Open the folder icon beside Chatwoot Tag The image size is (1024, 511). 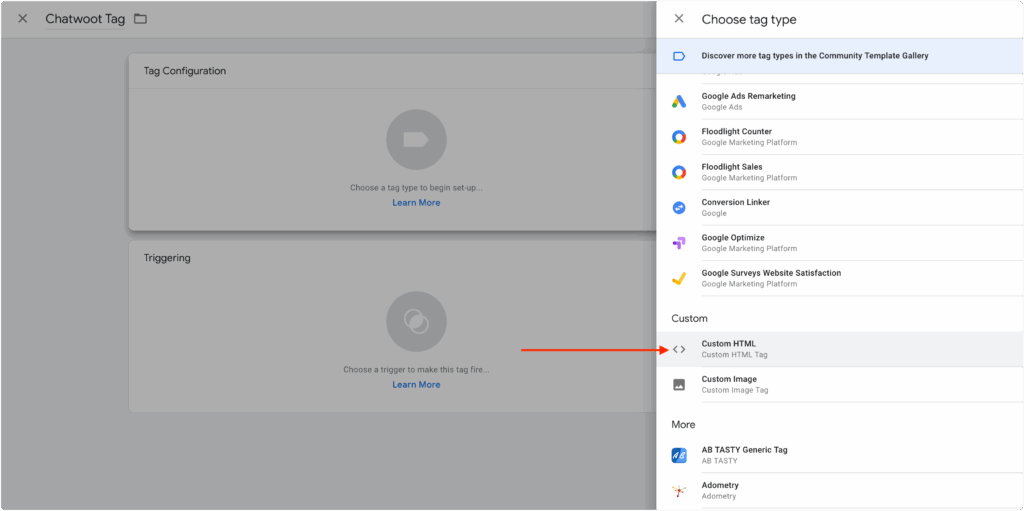tap(140, 19)
